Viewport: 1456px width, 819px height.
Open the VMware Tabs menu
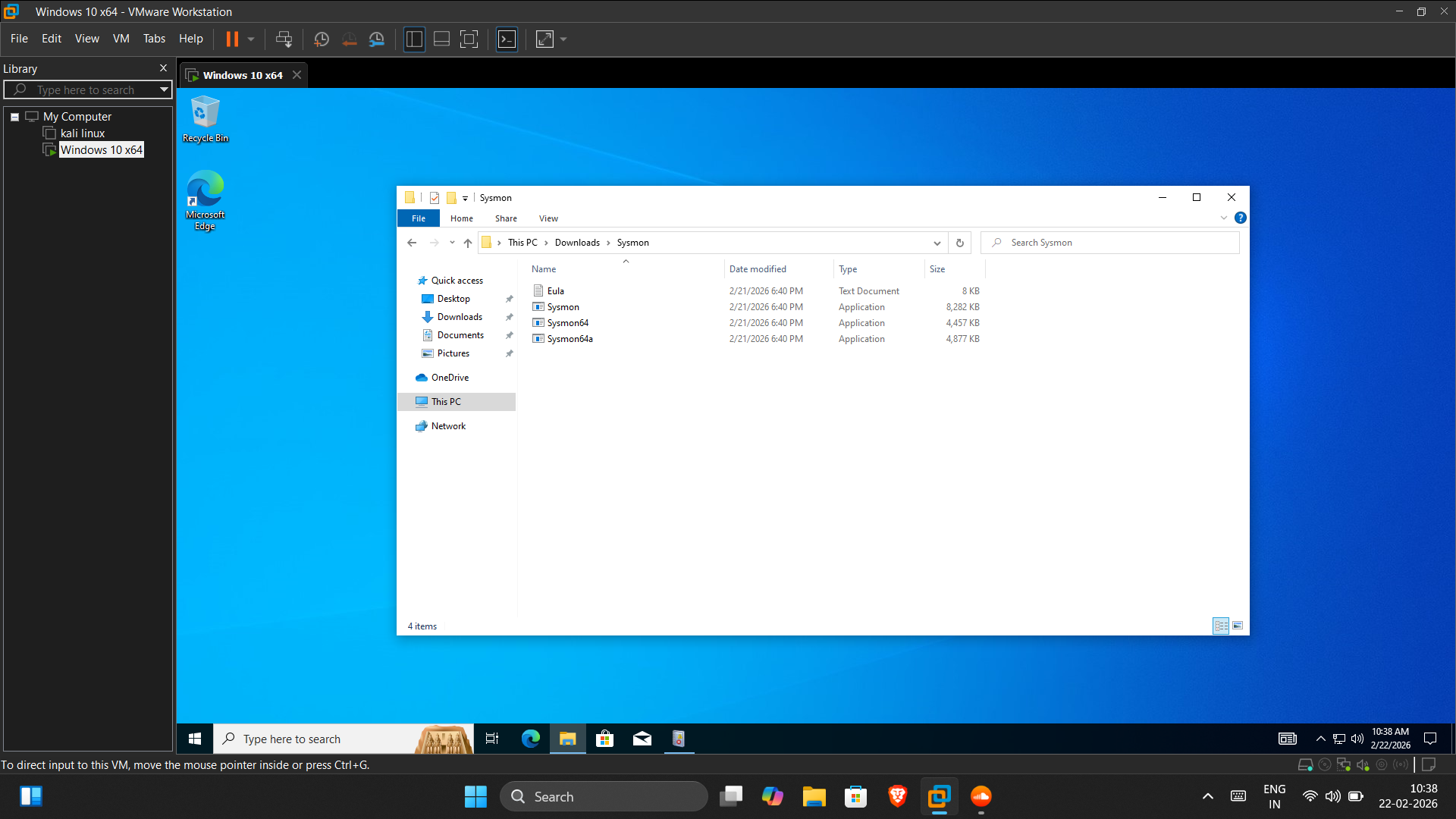coord(154,39)
